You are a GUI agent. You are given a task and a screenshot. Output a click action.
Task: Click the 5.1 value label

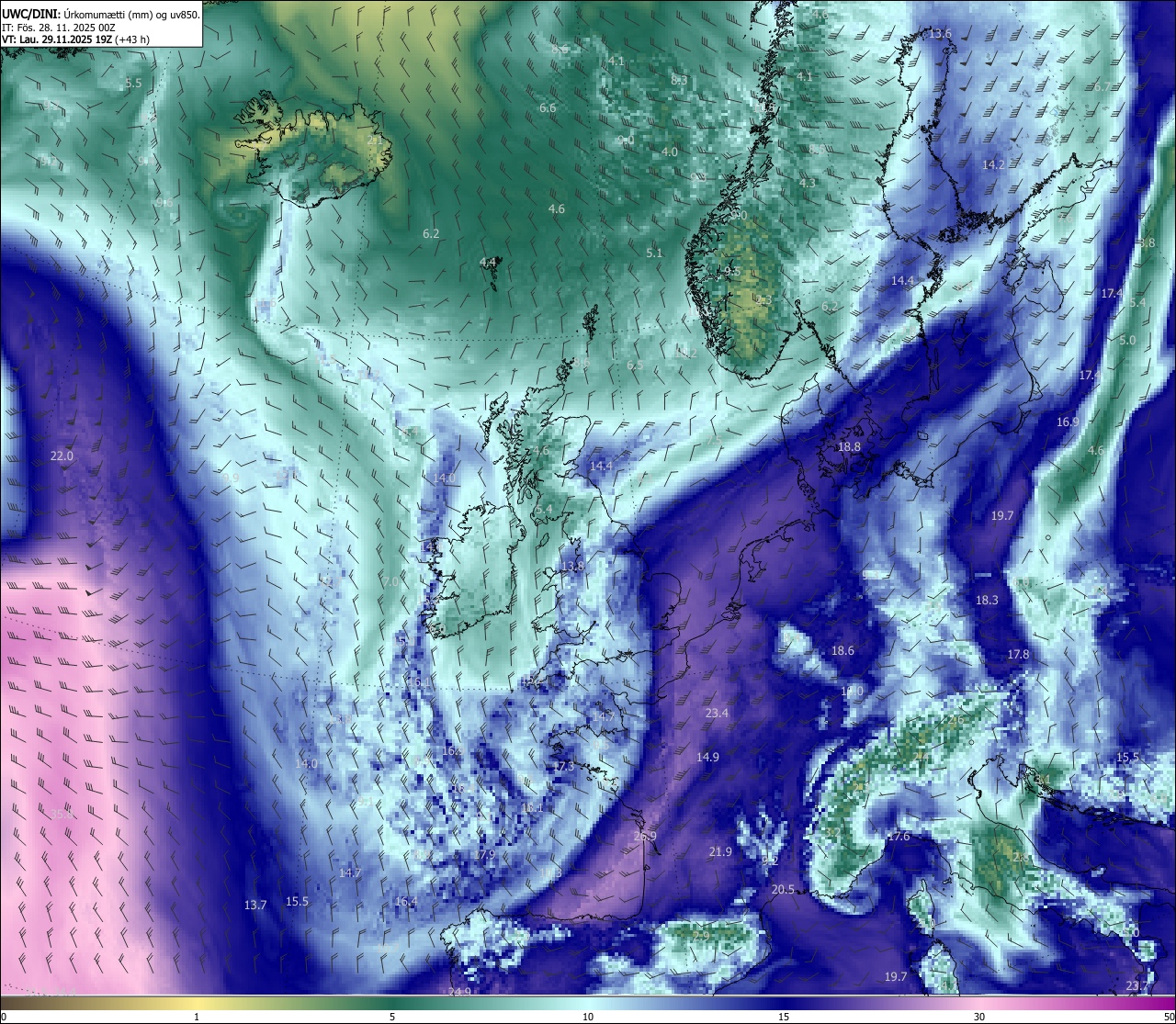(654, 253)
